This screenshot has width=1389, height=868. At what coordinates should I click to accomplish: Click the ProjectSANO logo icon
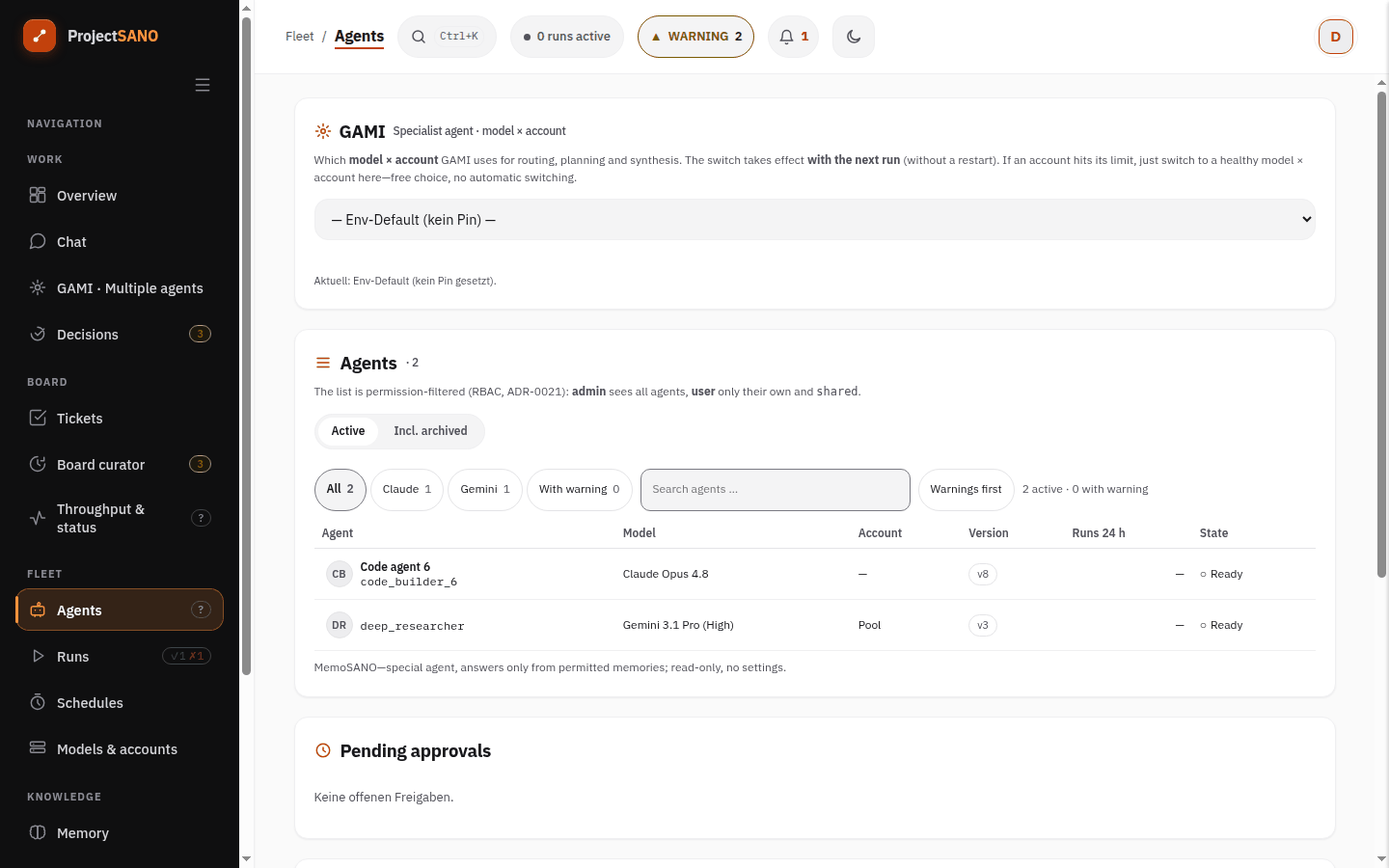click(40, 36)
